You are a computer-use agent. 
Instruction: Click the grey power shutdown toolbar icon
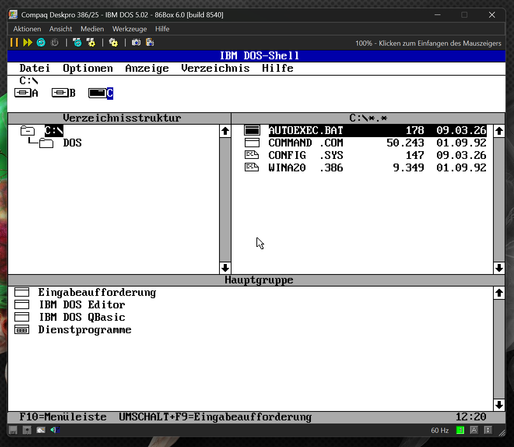[55, 43]
